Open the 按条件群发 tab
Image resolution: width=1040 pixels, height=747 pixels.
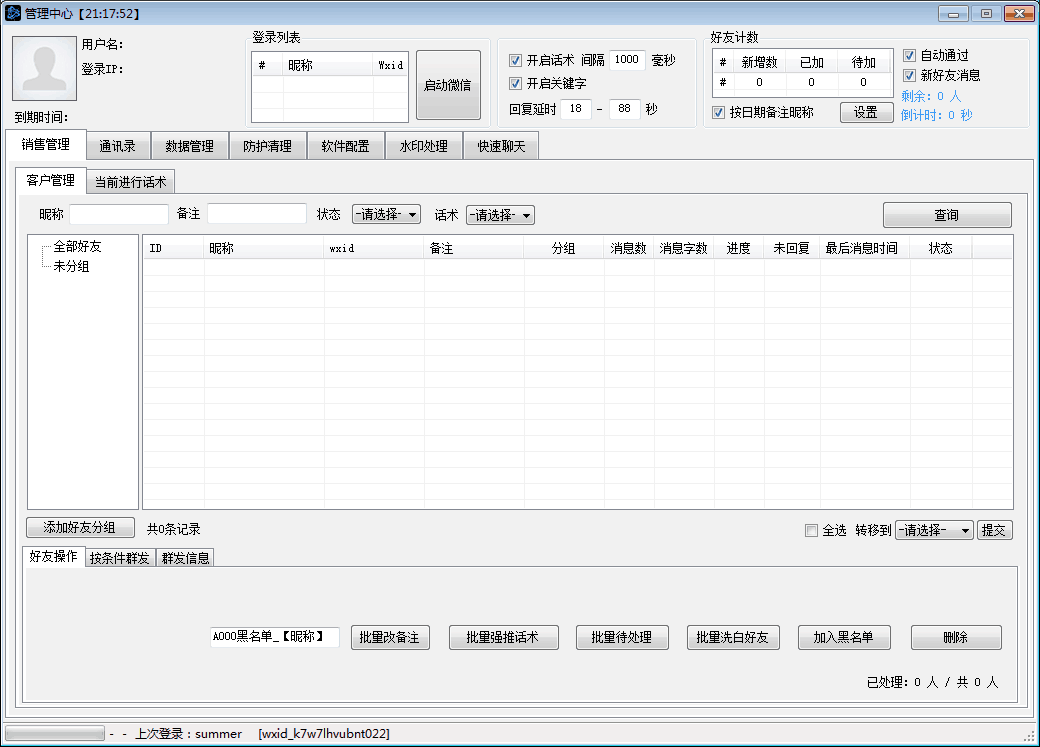pos(119,558)
